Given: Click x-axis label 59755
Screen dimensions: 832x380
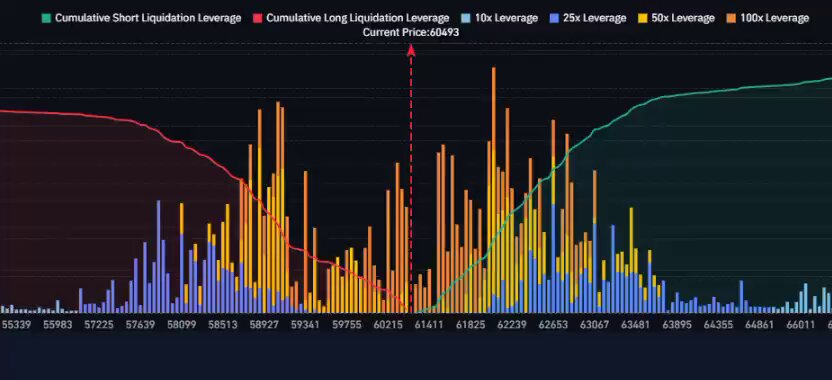Looking at the screenshot, I should coord(346,324).
